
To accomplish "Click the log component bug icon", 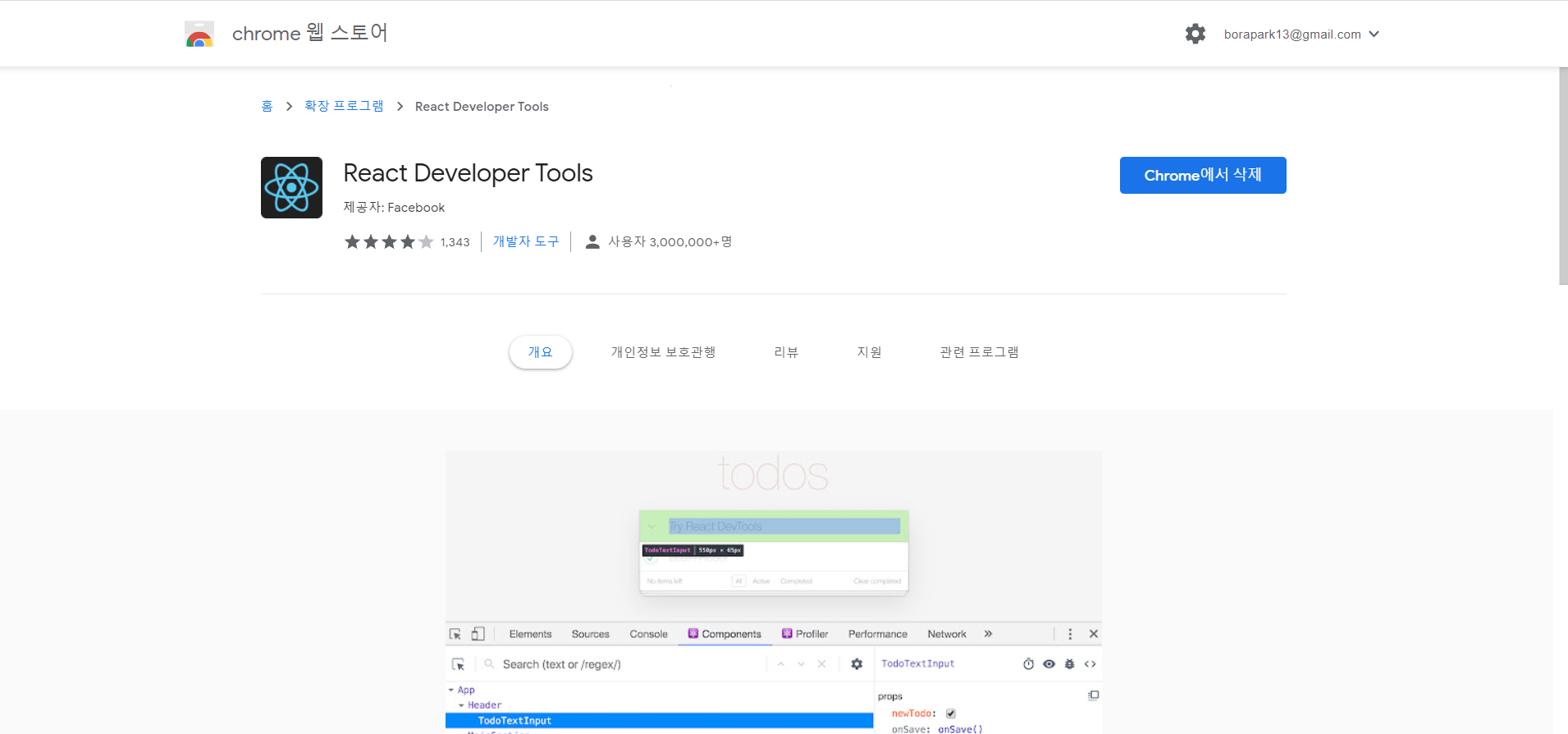I will (1069, 664).
